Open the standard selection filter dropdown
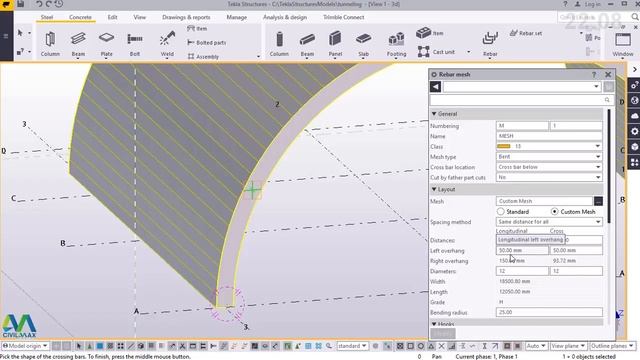The image size is (640, 360). pyautogui.click(x=352, y=346)
